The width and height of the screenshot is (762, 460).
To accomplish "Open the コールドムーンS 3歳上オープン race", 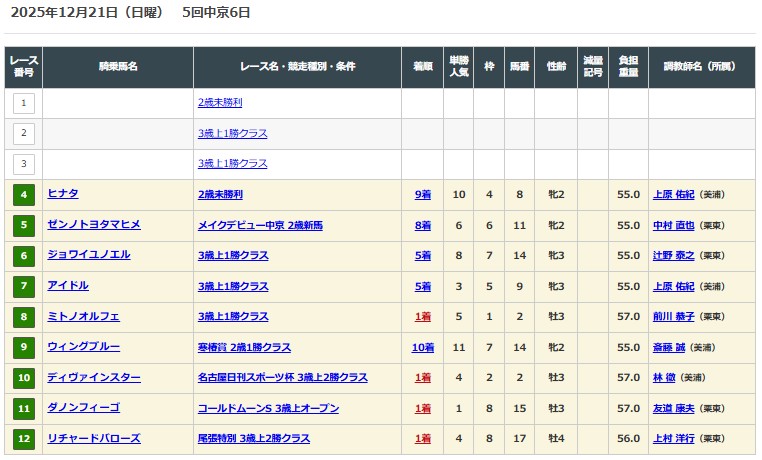I will [268, 408].
